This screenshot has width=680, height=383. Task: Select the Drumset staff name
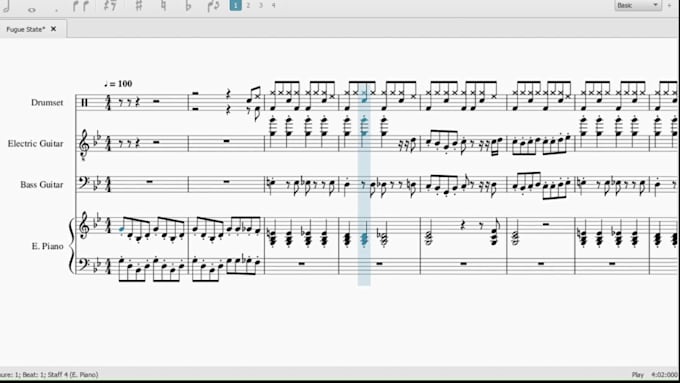pos(47,103)
